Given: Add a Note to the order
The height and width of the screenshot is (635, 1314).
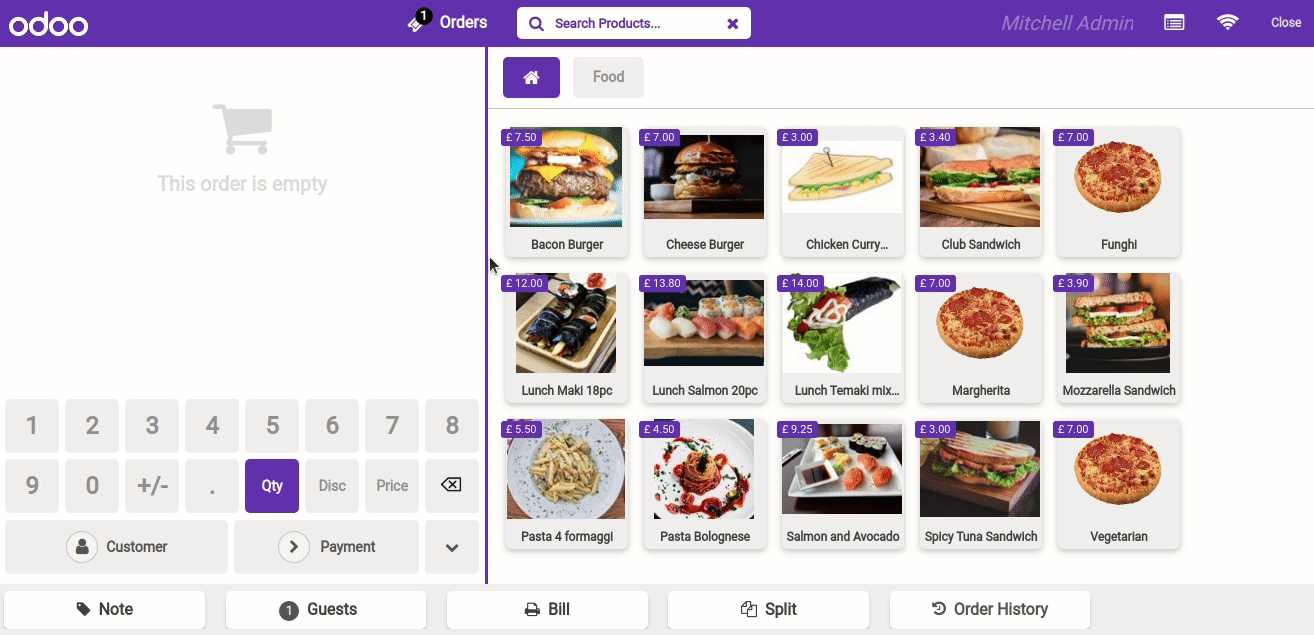Looking at the screenshot, I should point(105,609).
